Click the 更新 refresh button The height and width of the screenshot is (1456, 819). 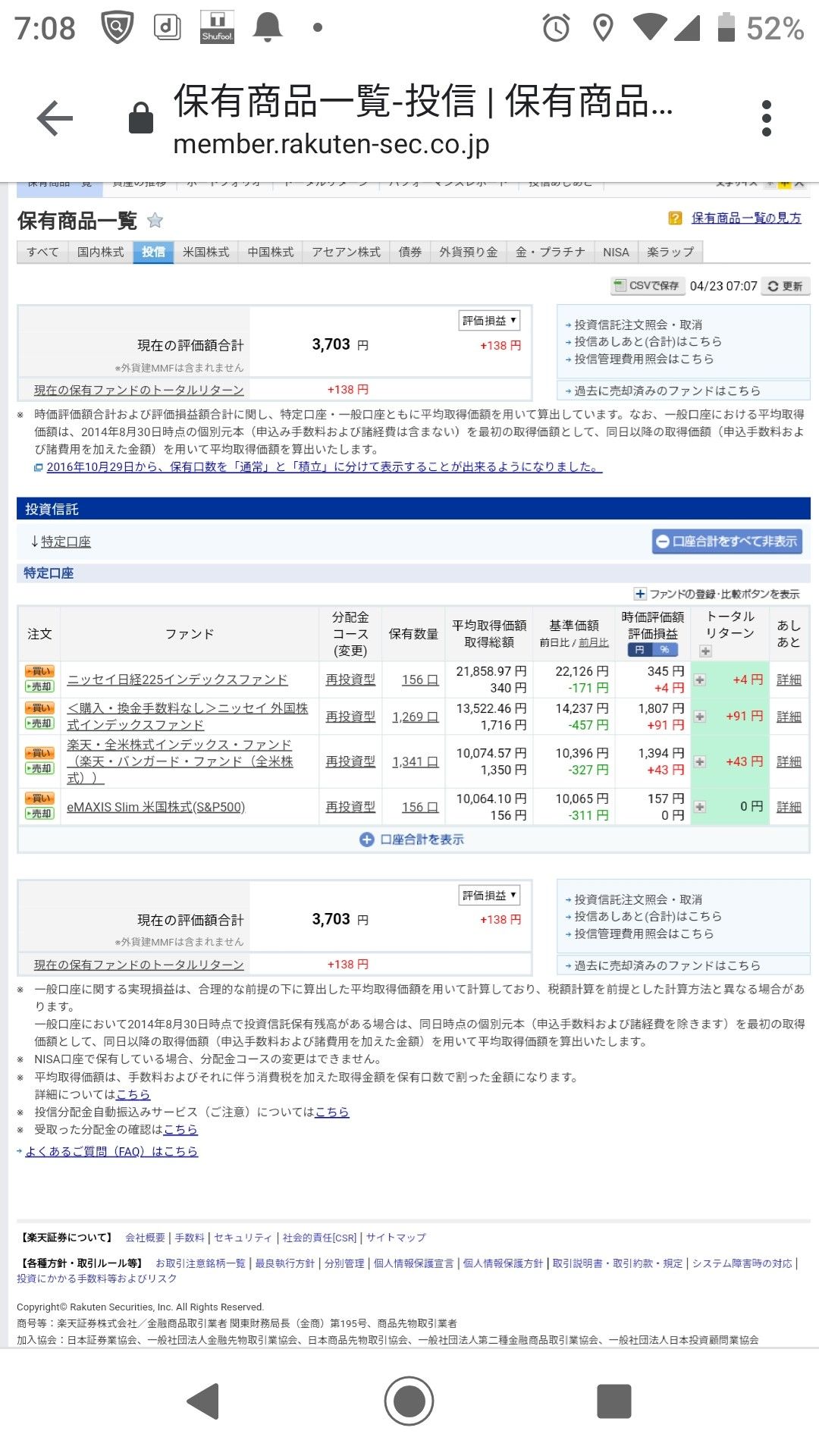point(786,286)
